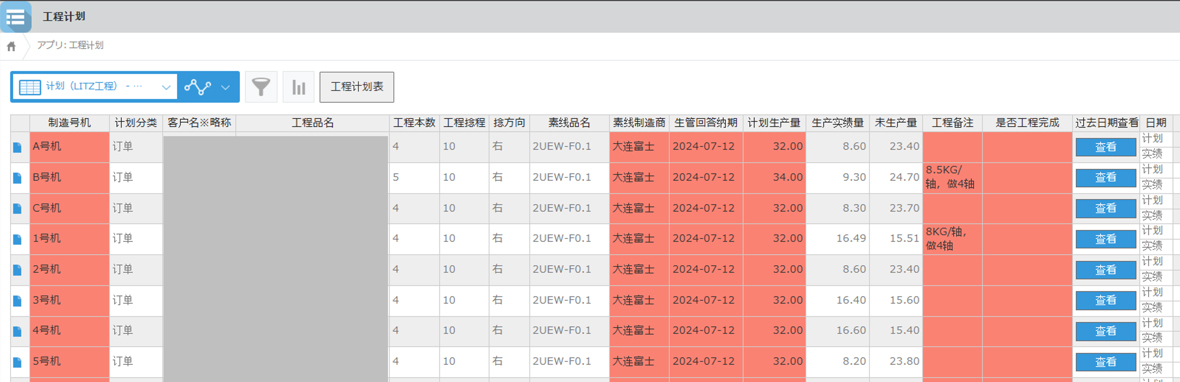1180x382 pixels.
Task: Click the app list menu icon
Action: coord(16,17)
